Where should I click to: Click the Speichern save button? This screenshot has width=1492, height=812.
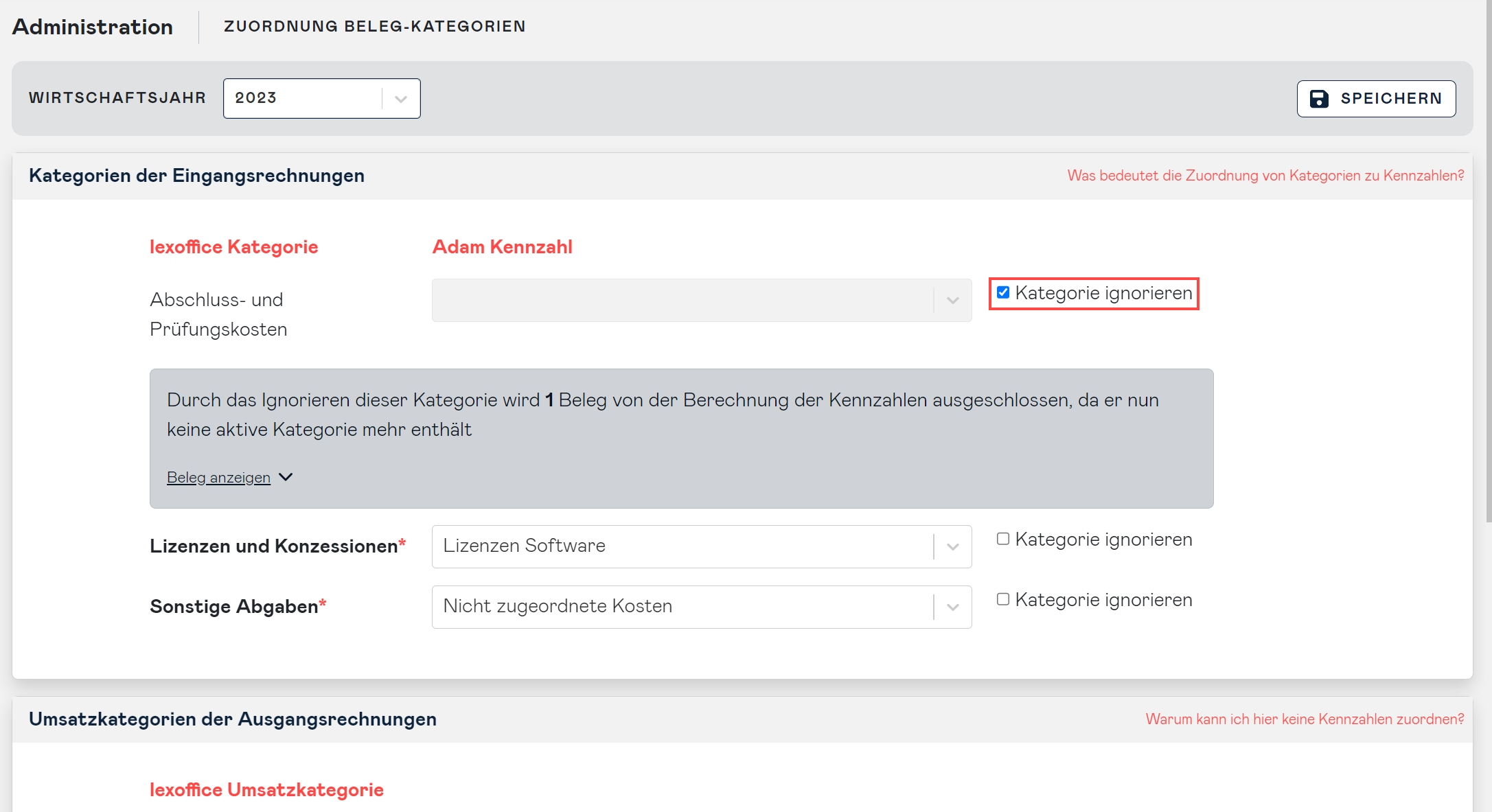(1376, 99)
